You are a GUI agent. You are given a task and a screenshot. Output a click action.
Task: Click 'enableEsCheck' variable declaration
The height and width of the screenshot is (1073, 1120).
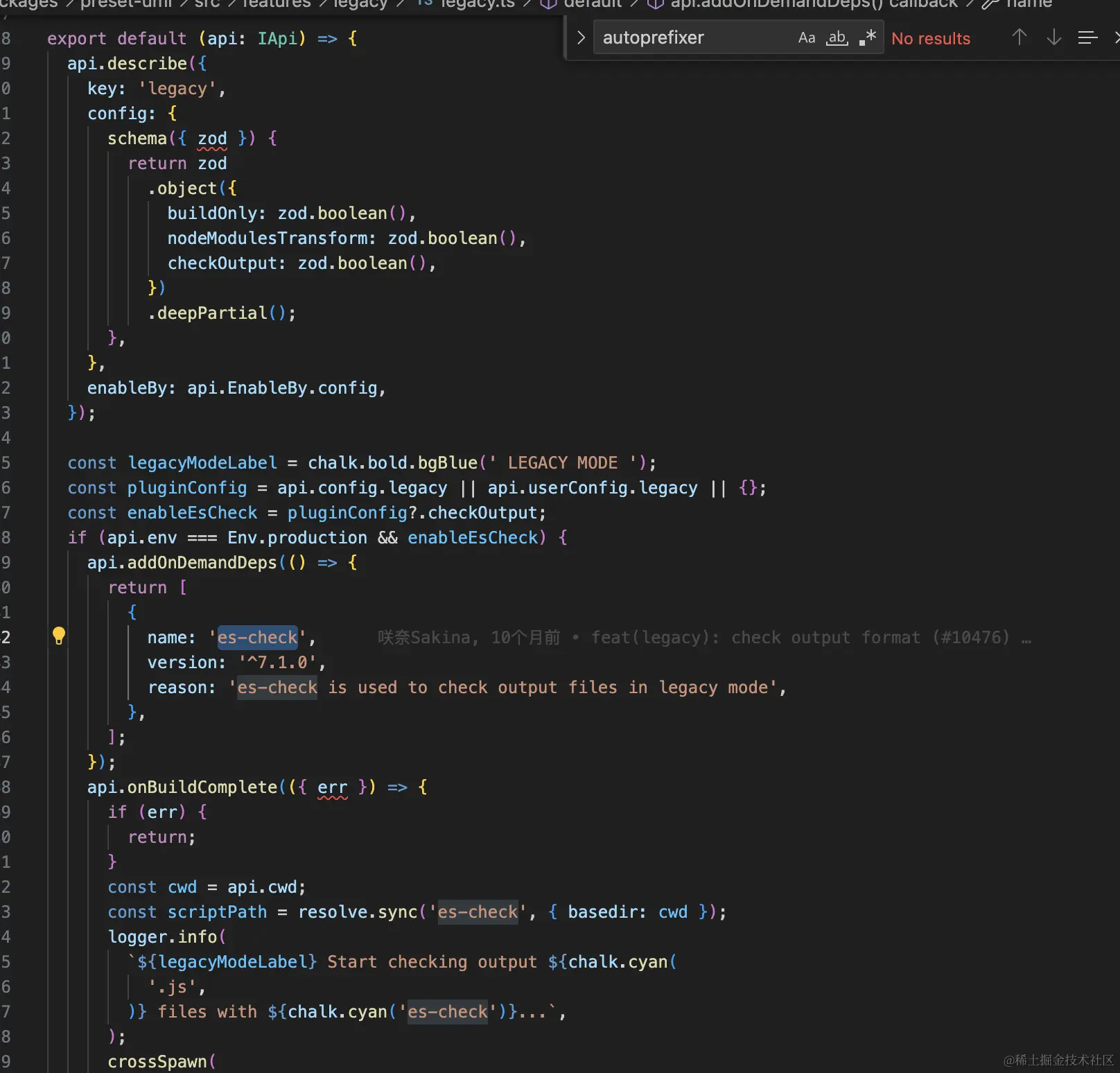pyautogui.click(x=193, y=513)
